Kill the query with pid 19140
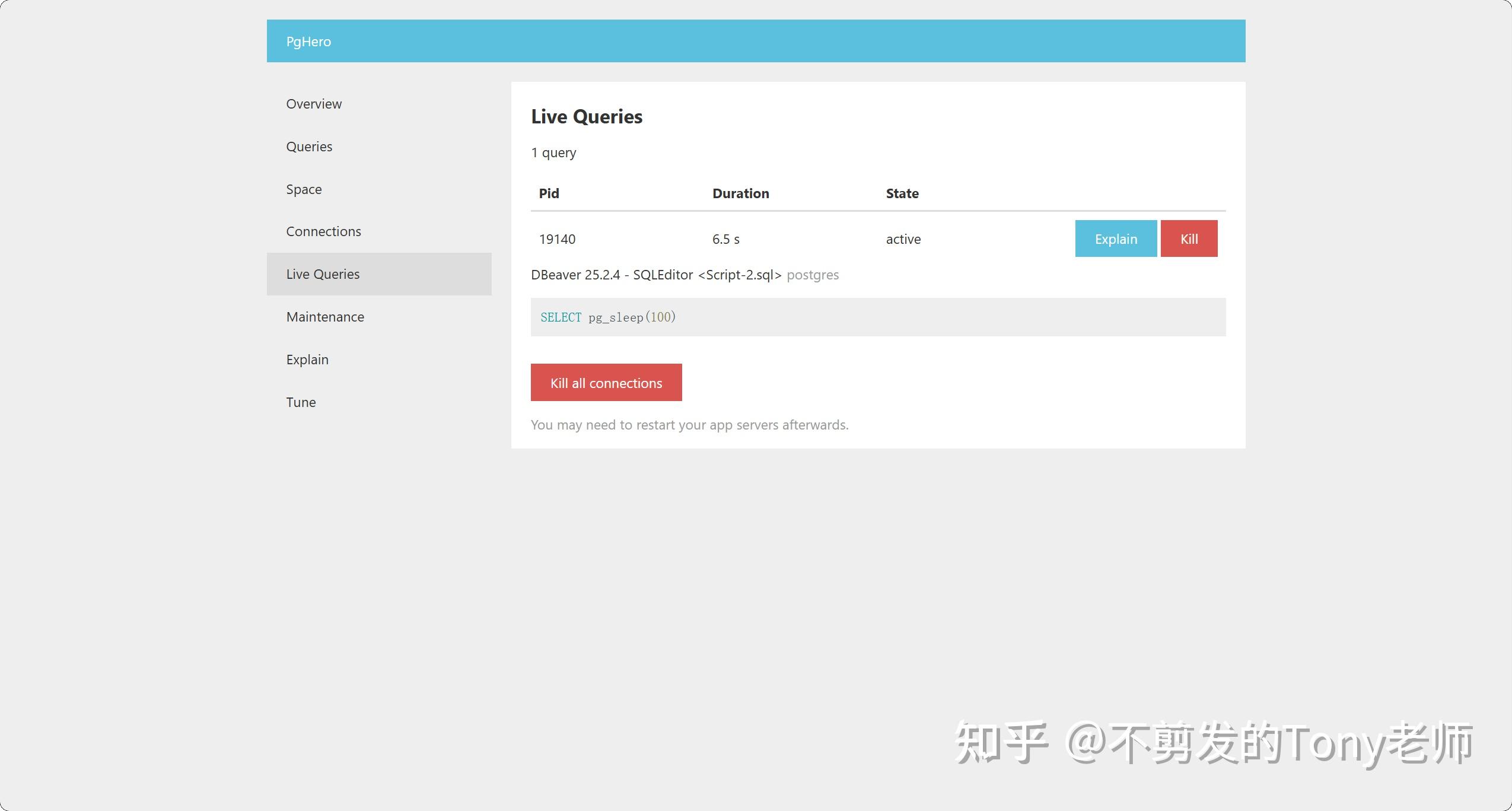1512x811 pixels. point(1189,238)
